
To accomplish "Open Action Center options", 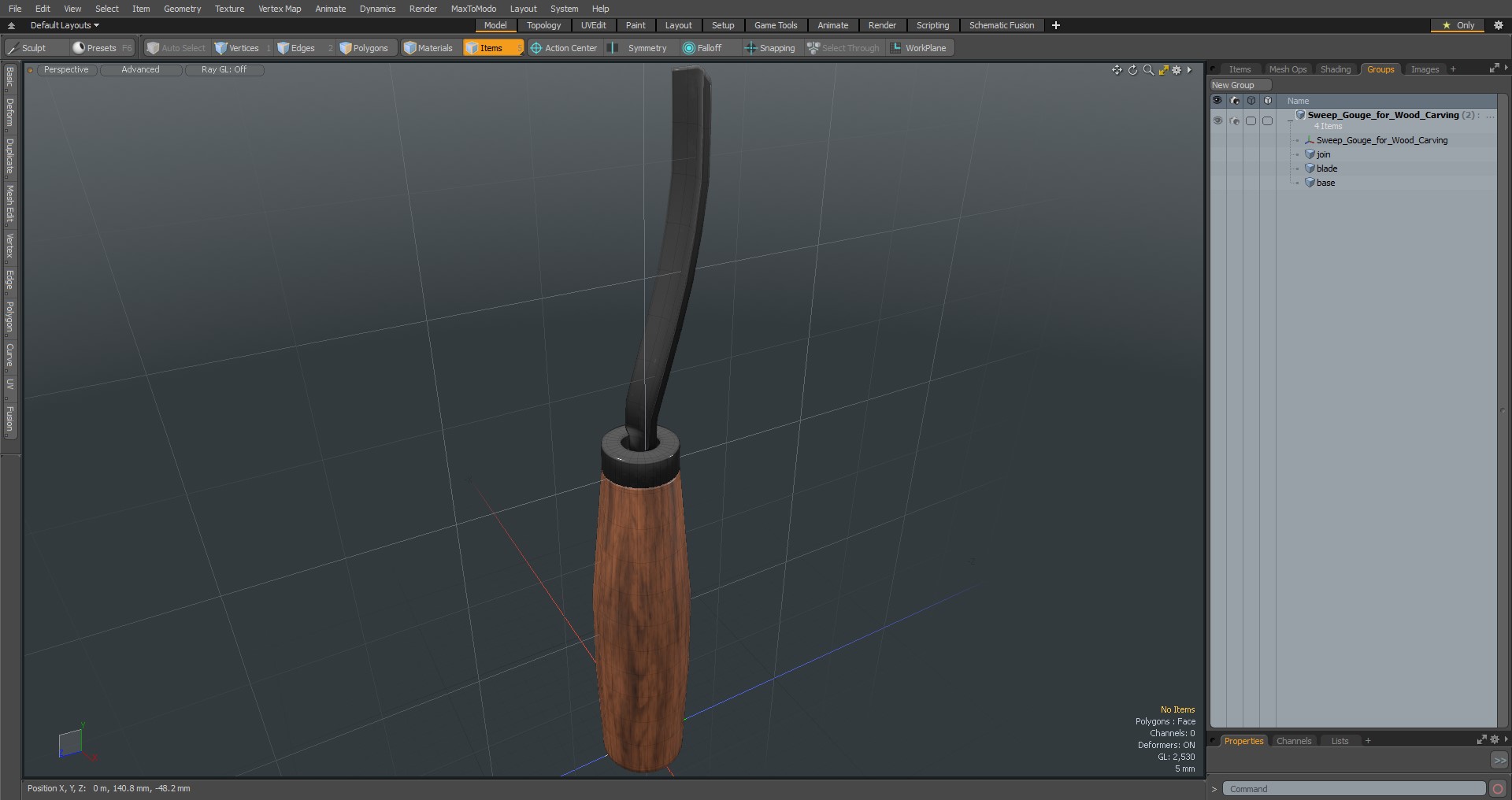I will point(564,48).
